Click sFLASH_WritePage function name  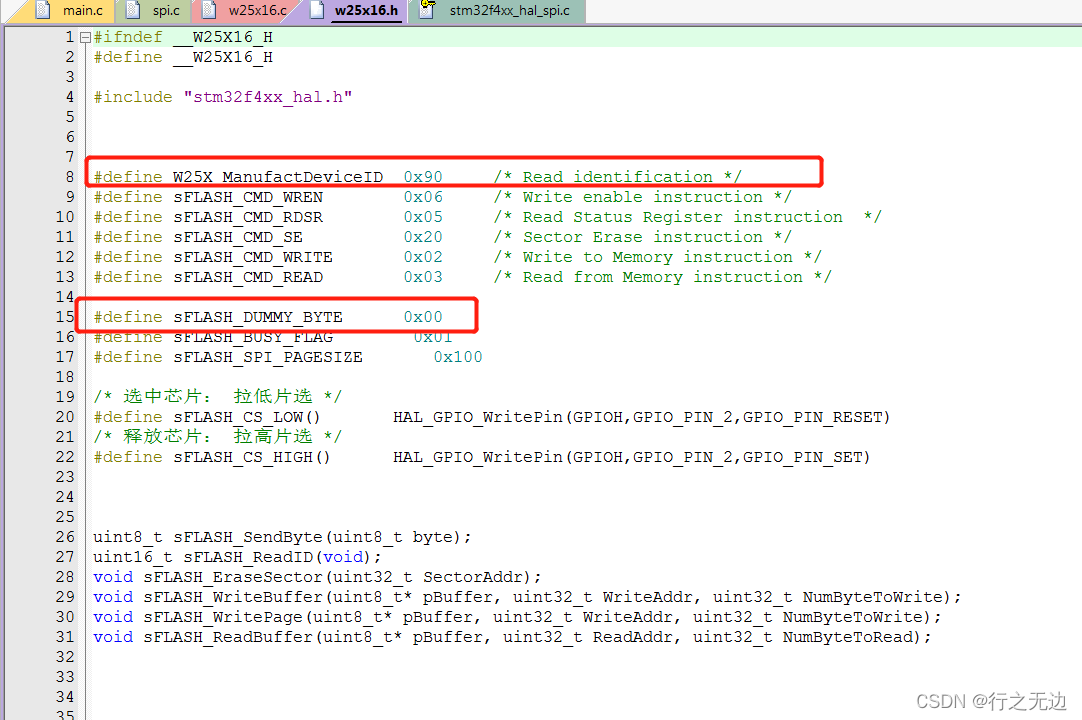(223, 618)
